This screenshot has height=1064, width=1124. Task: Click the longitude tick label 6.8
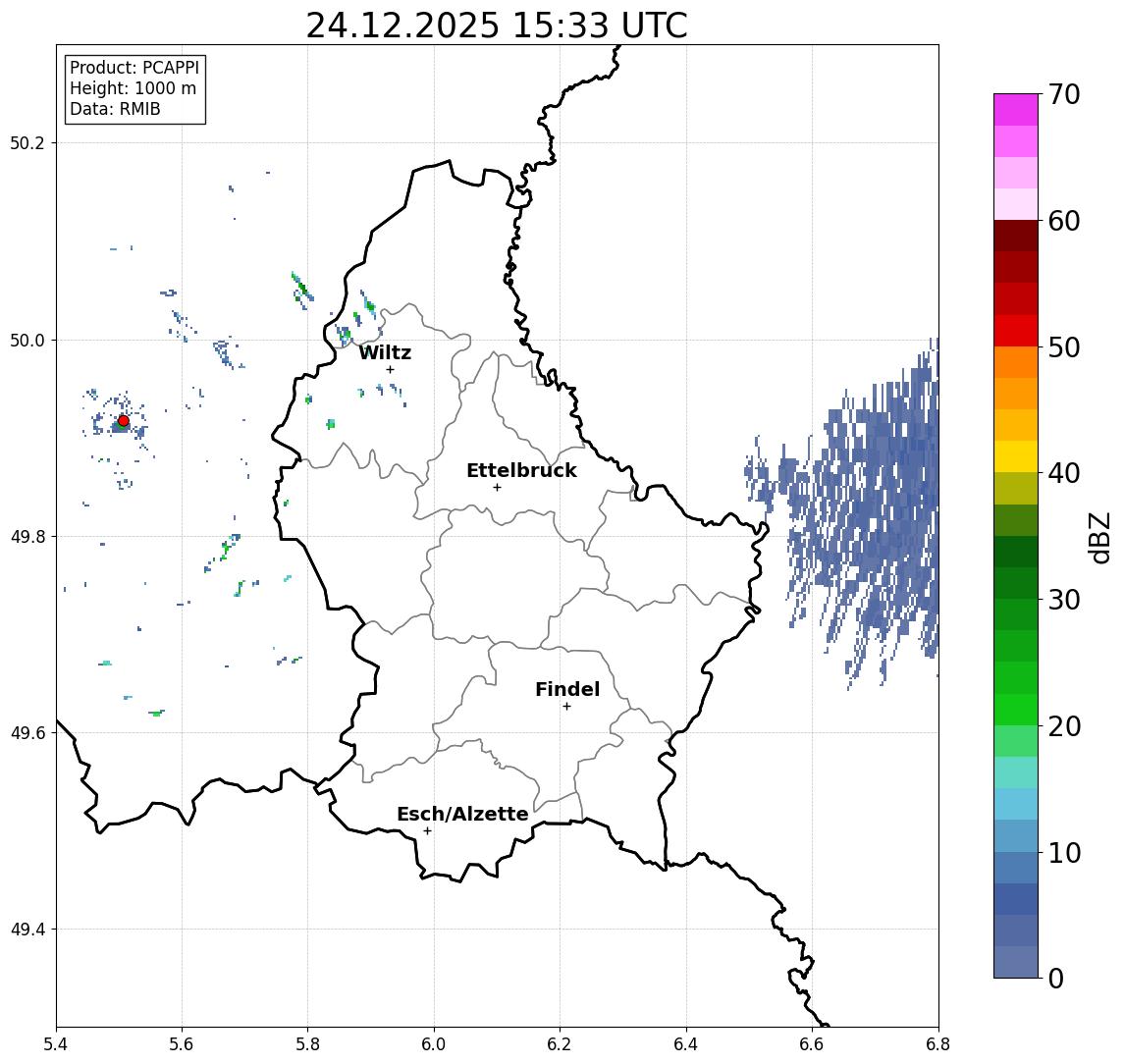pos(937,1044)
